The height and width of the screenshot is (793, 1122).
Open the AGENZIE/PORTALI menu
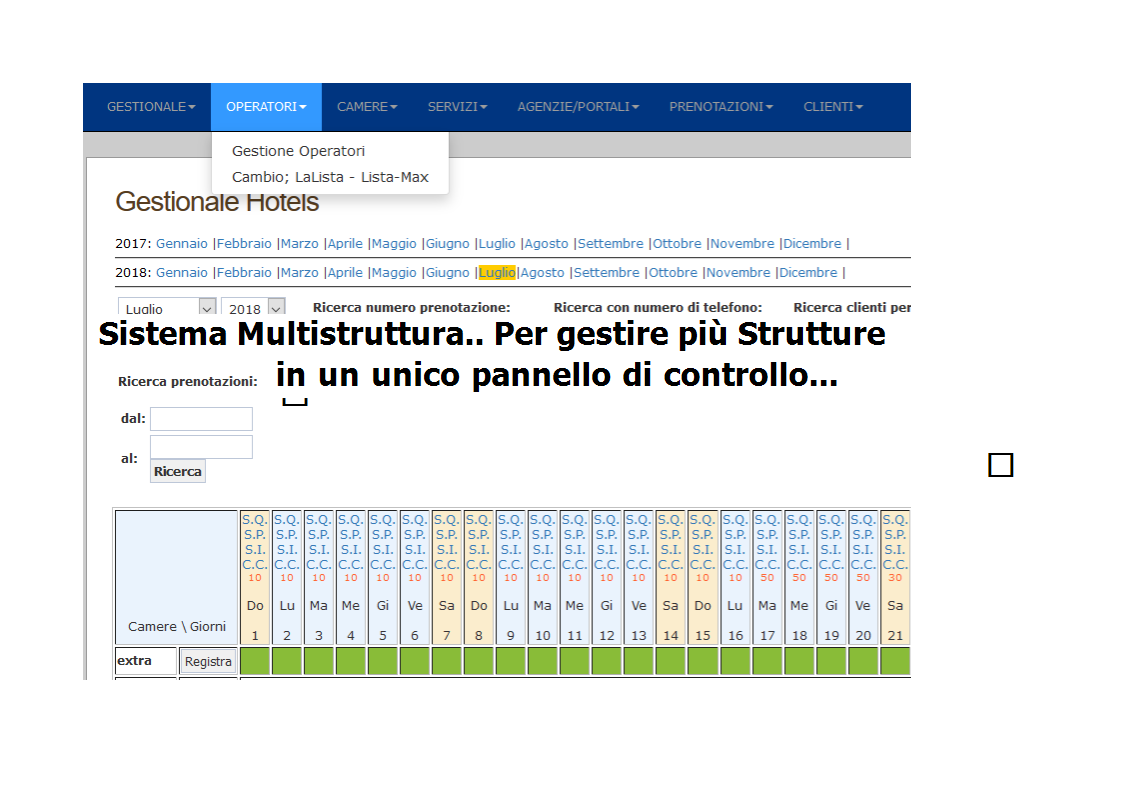click(x=578, y=107)
